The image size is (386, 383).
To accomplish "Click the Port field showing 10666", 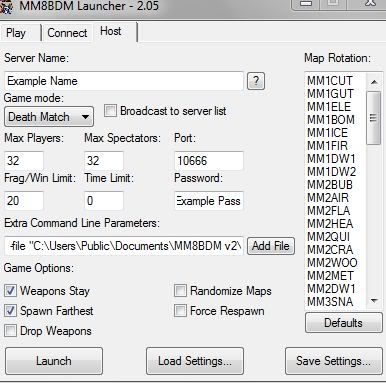I will [x=209, y=161].
